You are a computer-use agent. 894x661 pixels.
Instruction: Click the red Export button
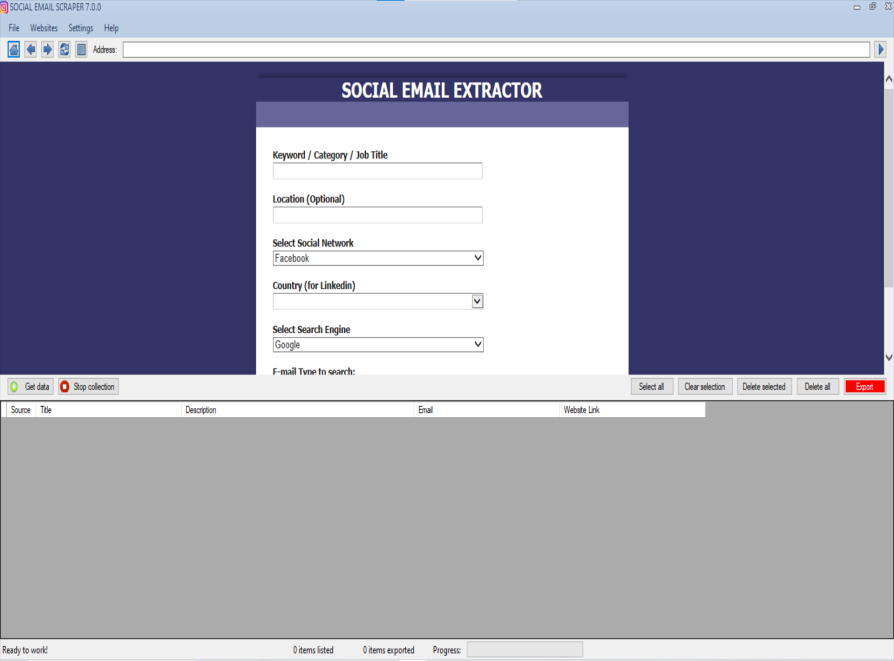(864, 387)
